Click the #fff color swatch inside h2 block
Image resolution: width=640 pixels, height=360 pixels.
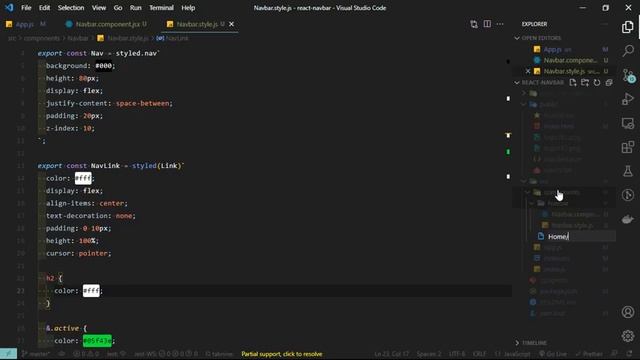[x=91, y=291]
